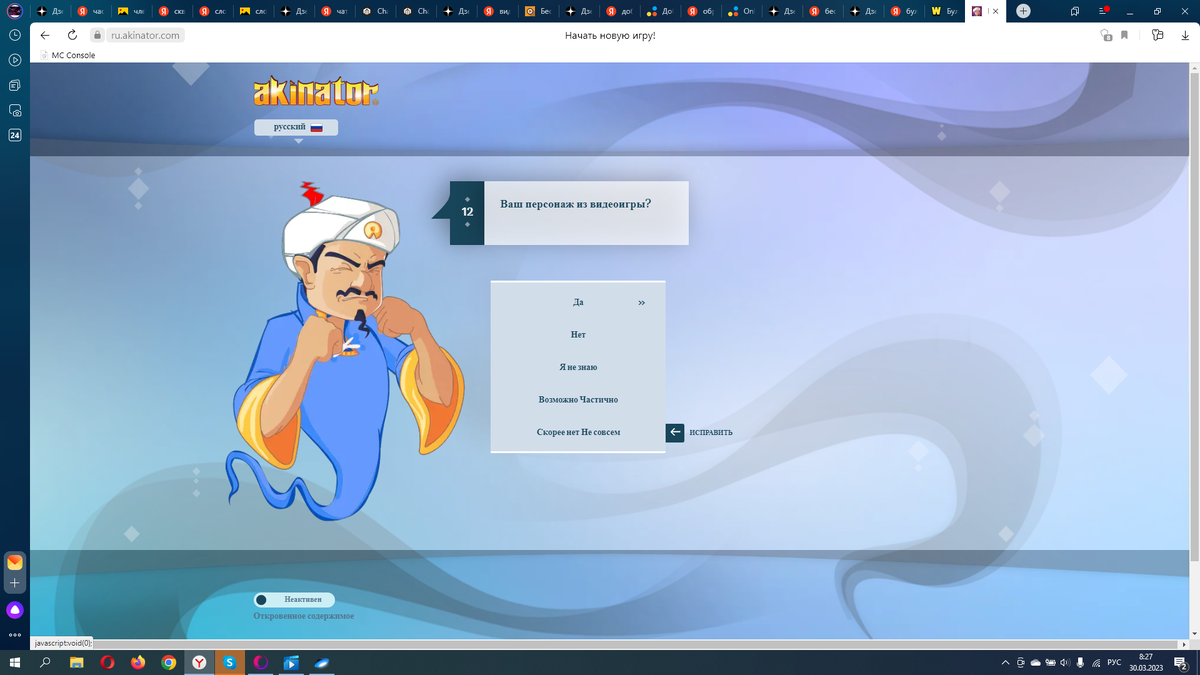1200x675 pixels.
Task: Open the sidebar history clock icon
Action: (15, 35)
